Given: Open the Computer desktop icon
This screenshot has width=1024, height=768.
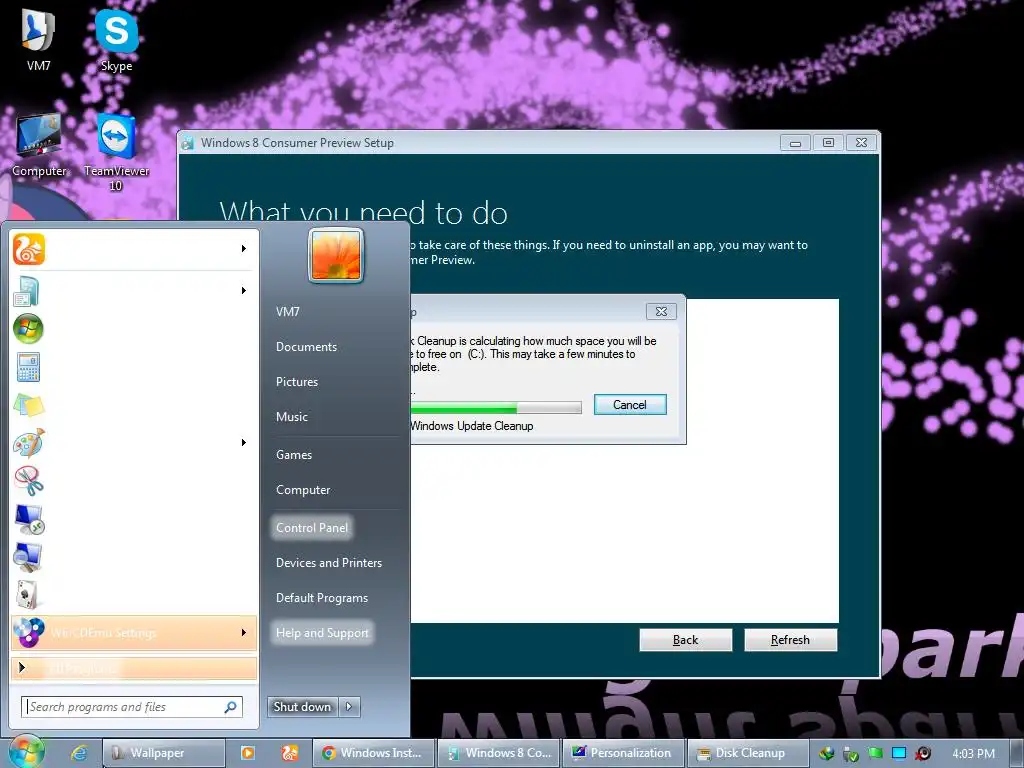Looking at the screenshot, I should coord(39,145).
